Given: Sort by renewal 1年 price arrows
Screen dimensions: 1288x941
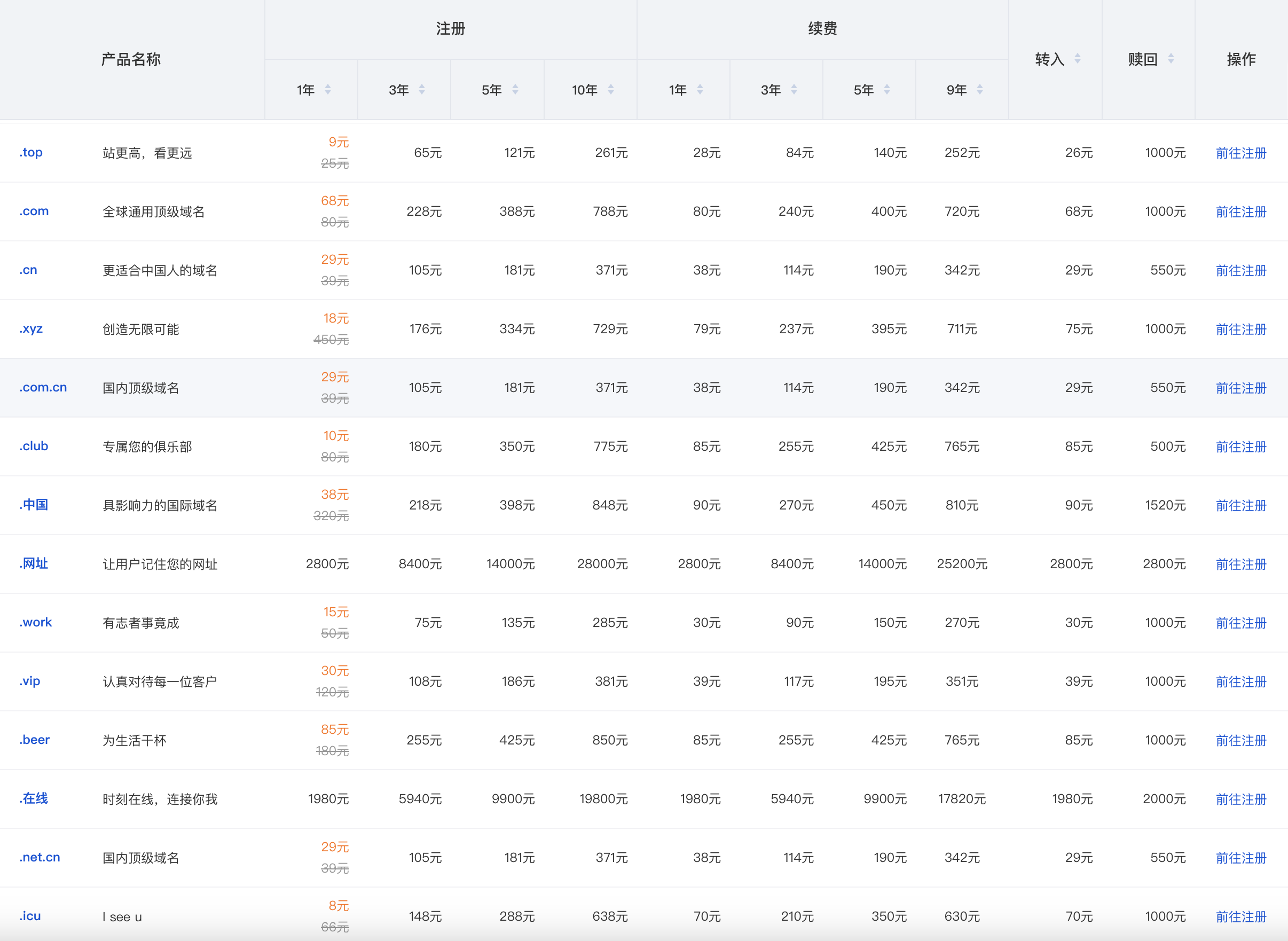Looking at the screenshot, I should click(701, 89).
